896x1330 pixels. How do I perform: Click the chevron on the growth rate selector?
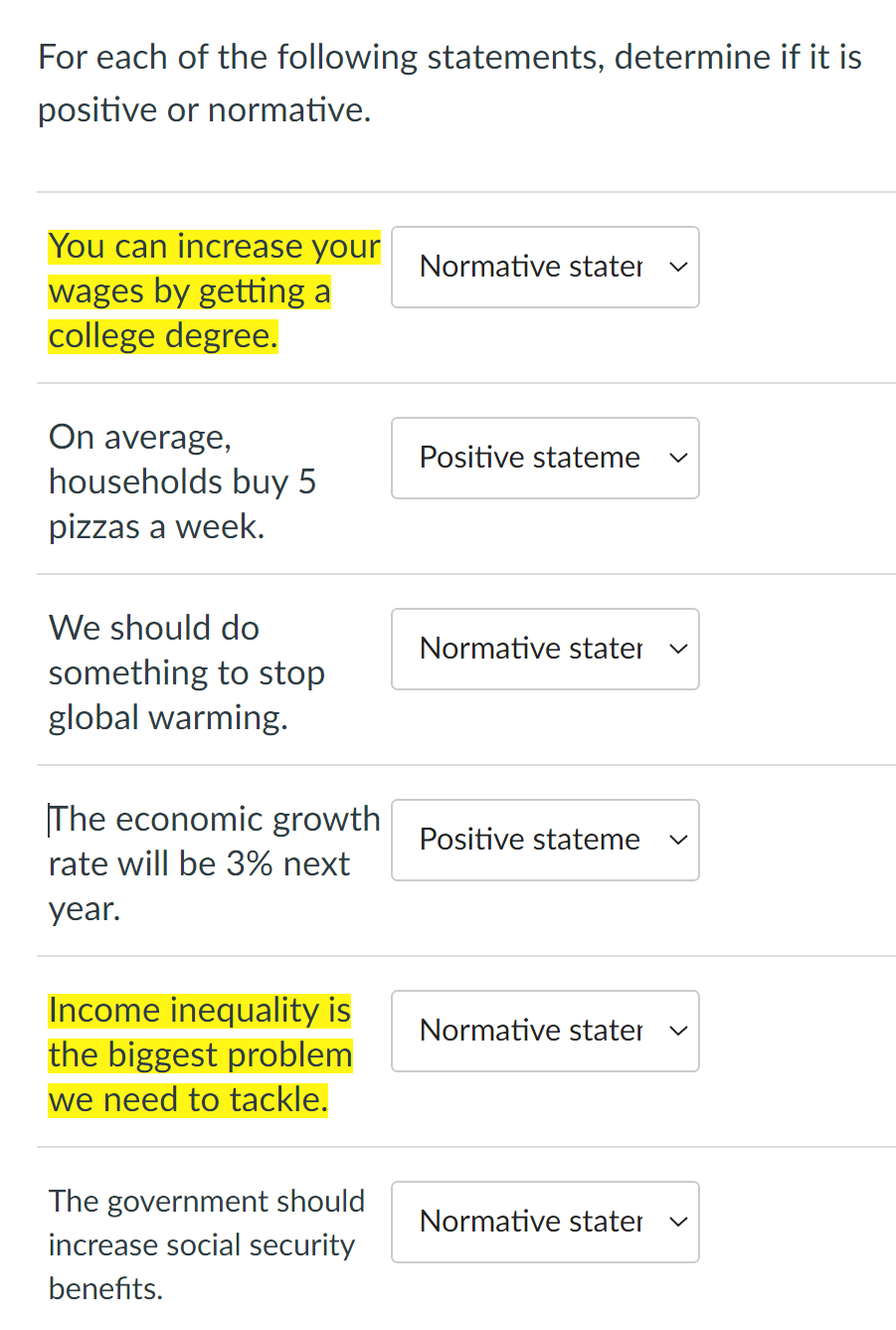[677, 840]
